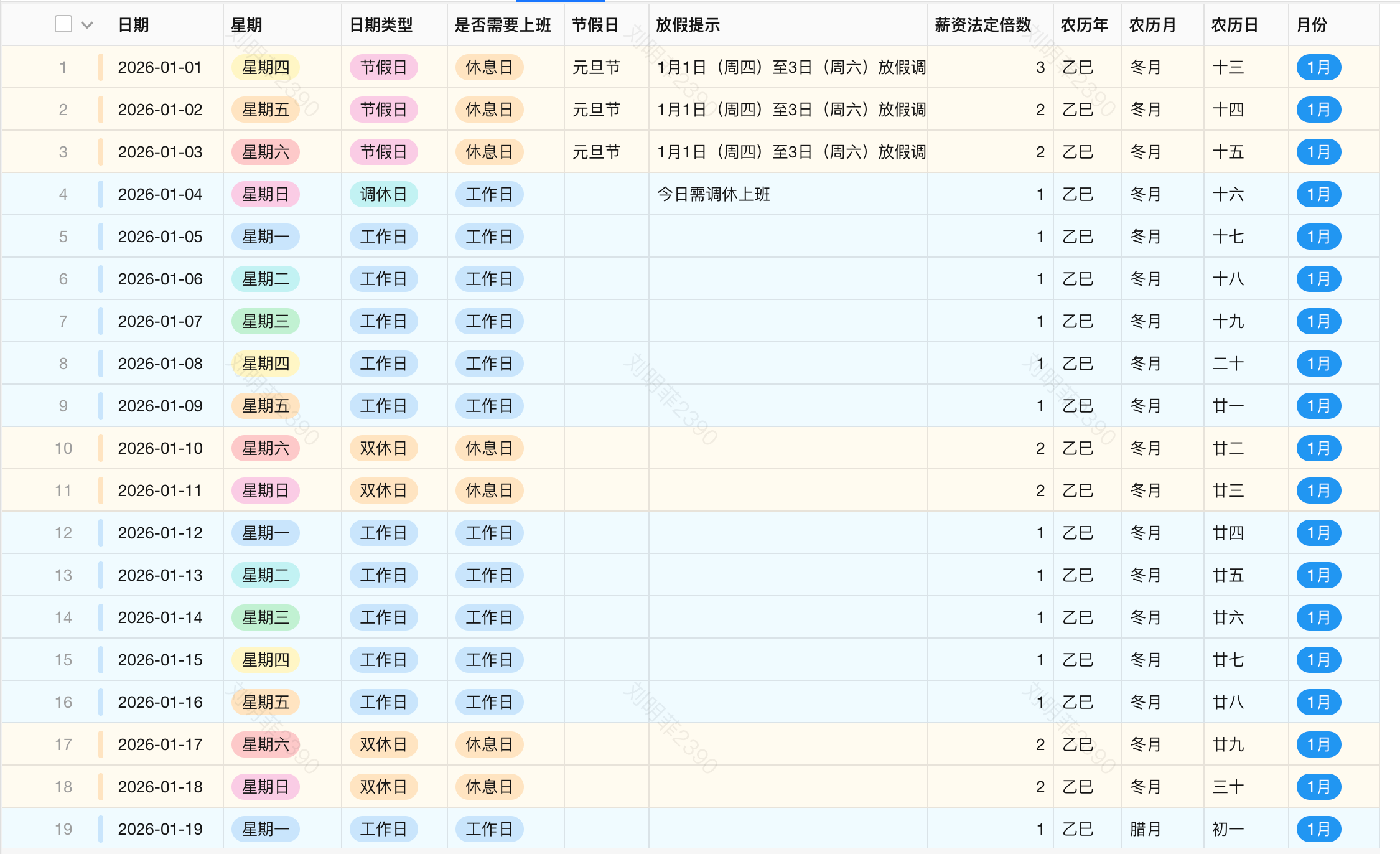Image resolution: width=1400 pixels, height=854 pixels.
Task: Select date cell 2026-01-15
Action: click(160, 660)
